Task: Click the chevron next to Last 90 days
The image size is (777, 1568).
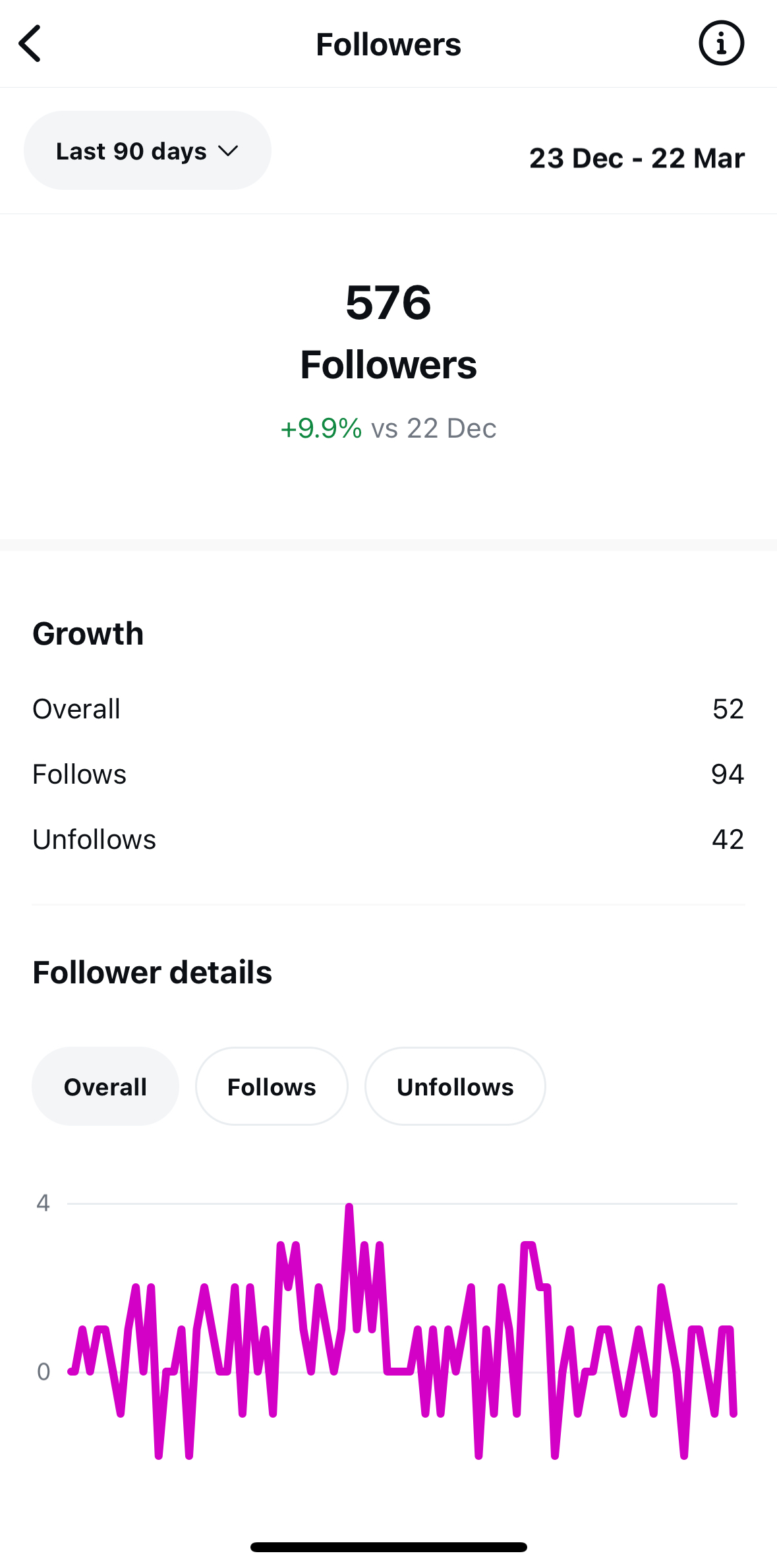Action: [x=228, y=152]
